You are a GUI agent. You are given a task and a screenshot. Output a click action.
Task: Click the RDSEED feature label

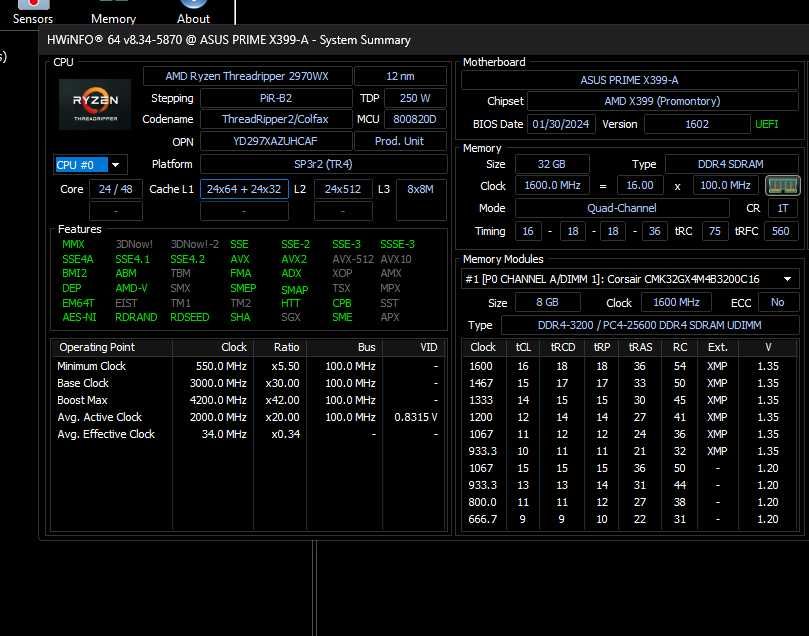[190, 317]
